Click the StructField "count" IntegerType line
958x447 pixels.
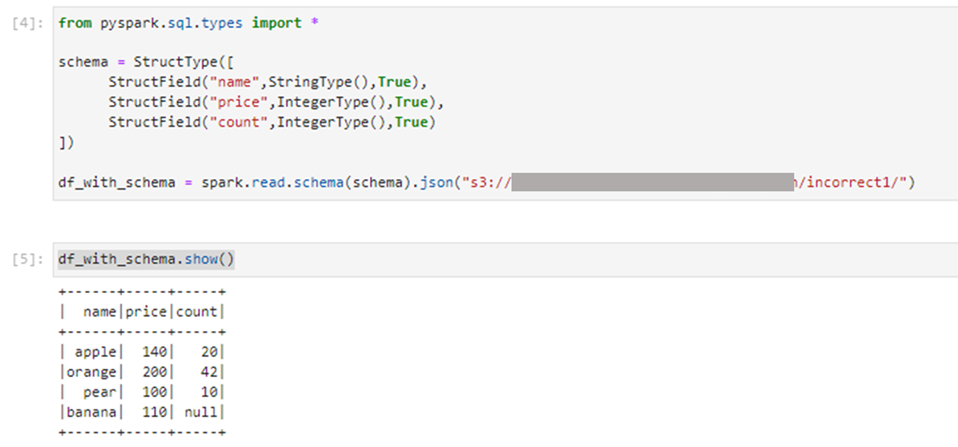click(x=272, y=122)
